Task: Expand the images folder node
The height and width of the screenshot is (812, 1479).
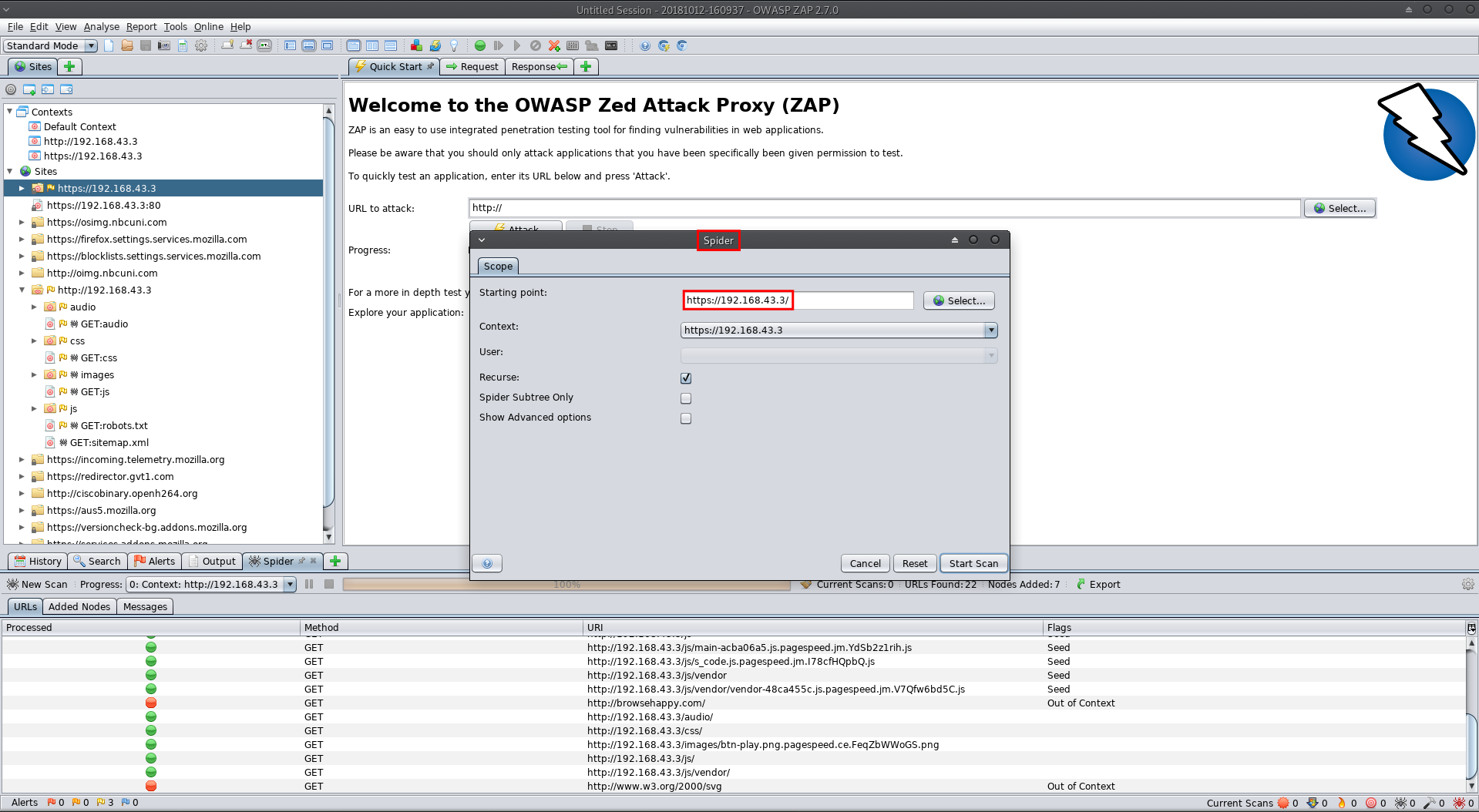Action: click(34, 374)
